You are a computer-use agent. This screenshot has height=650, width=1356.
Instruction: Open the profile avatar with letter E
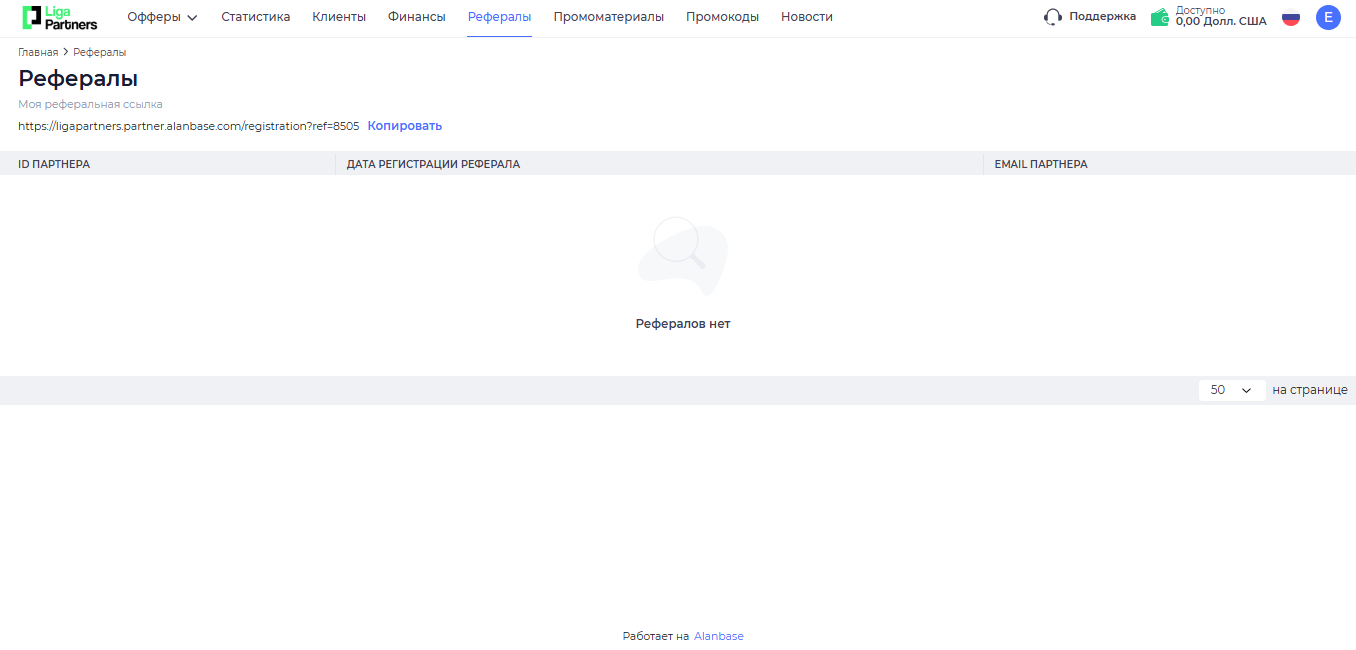1328,17
